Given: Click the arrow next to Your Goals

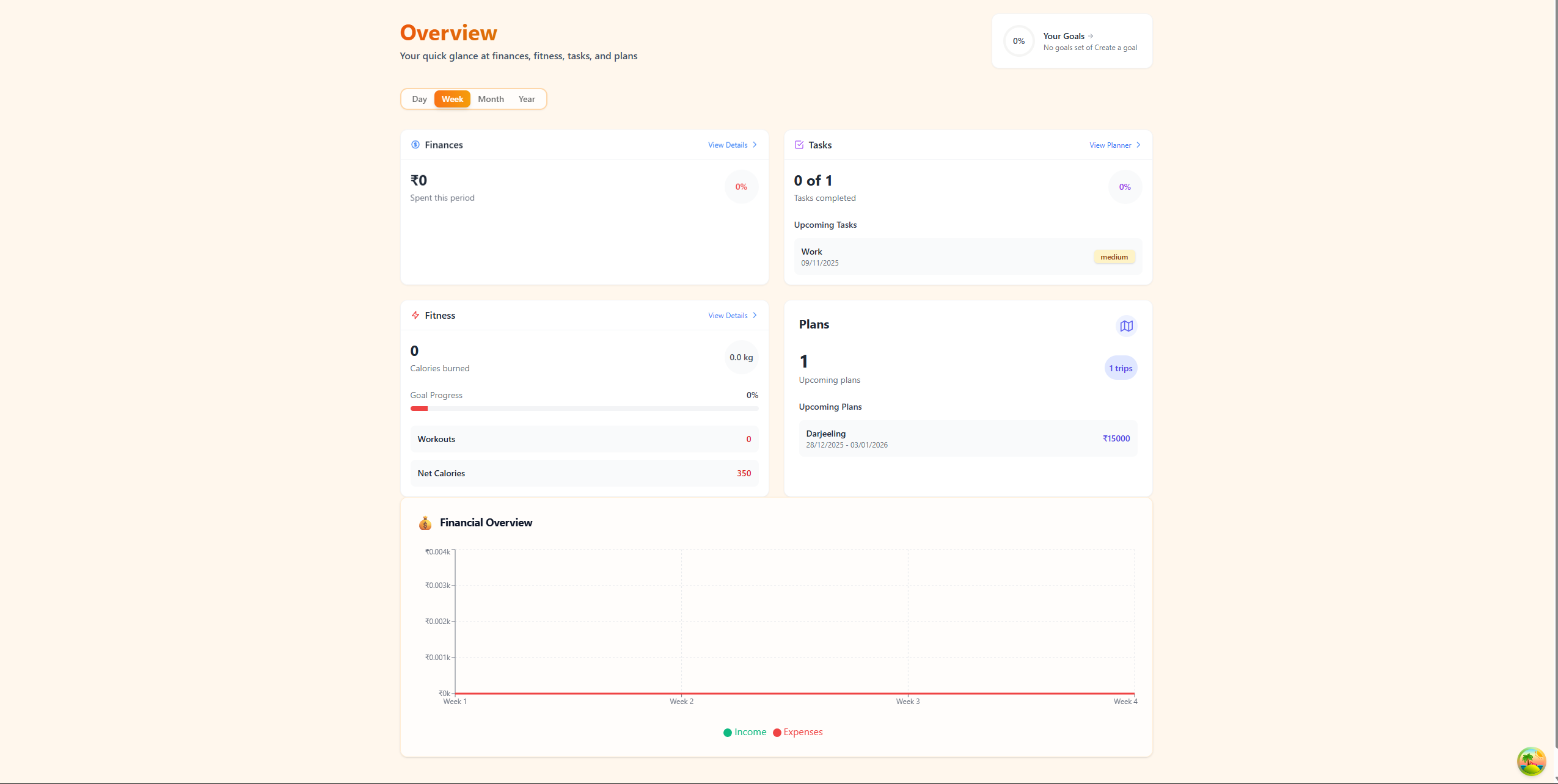Looking at the screenshot, I should (x=1091, y=36).
